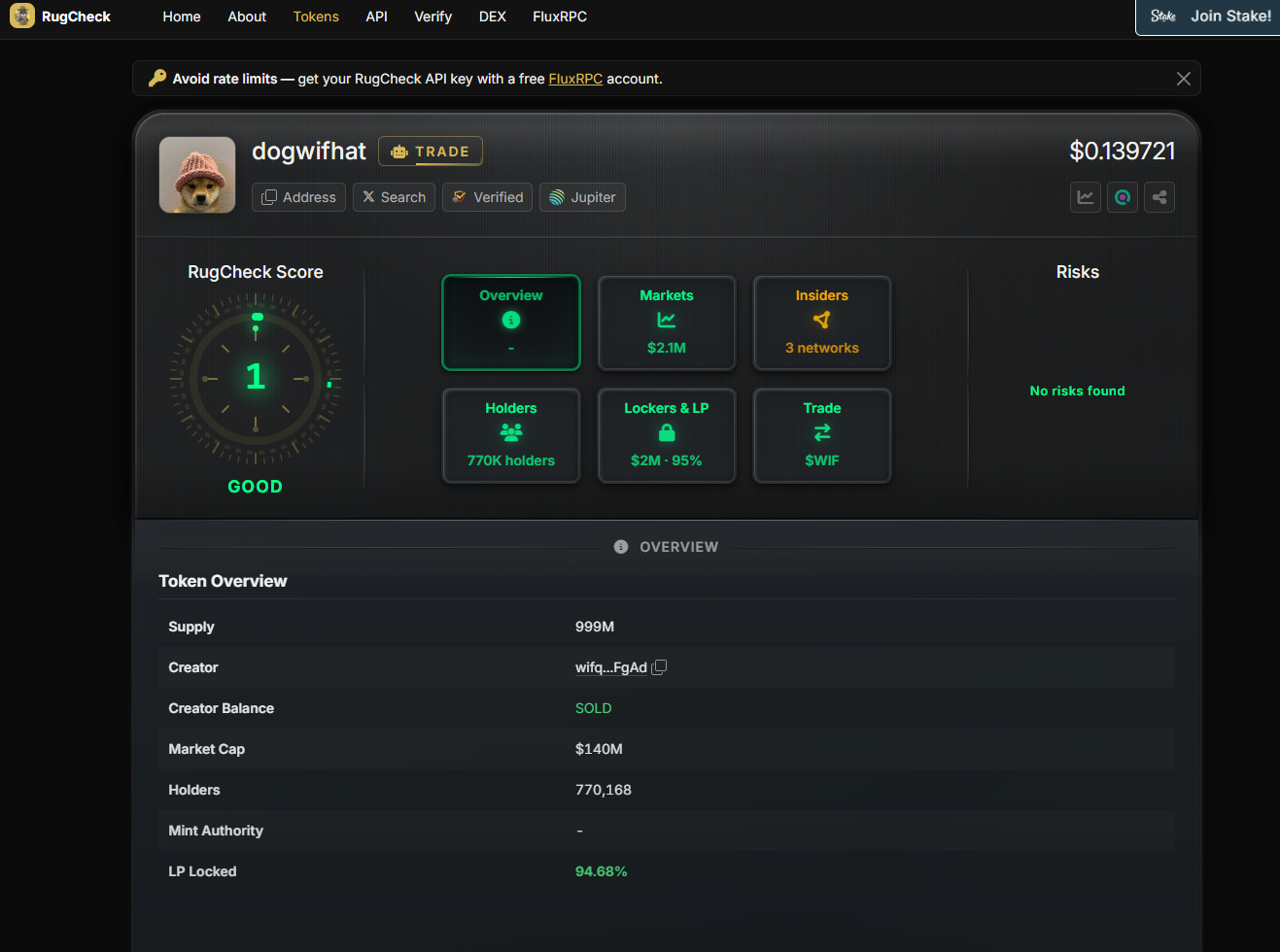Open the Trade $WIF card
Screen dimensions: 1280x952
pyautogui.click(x=822, y=435)
